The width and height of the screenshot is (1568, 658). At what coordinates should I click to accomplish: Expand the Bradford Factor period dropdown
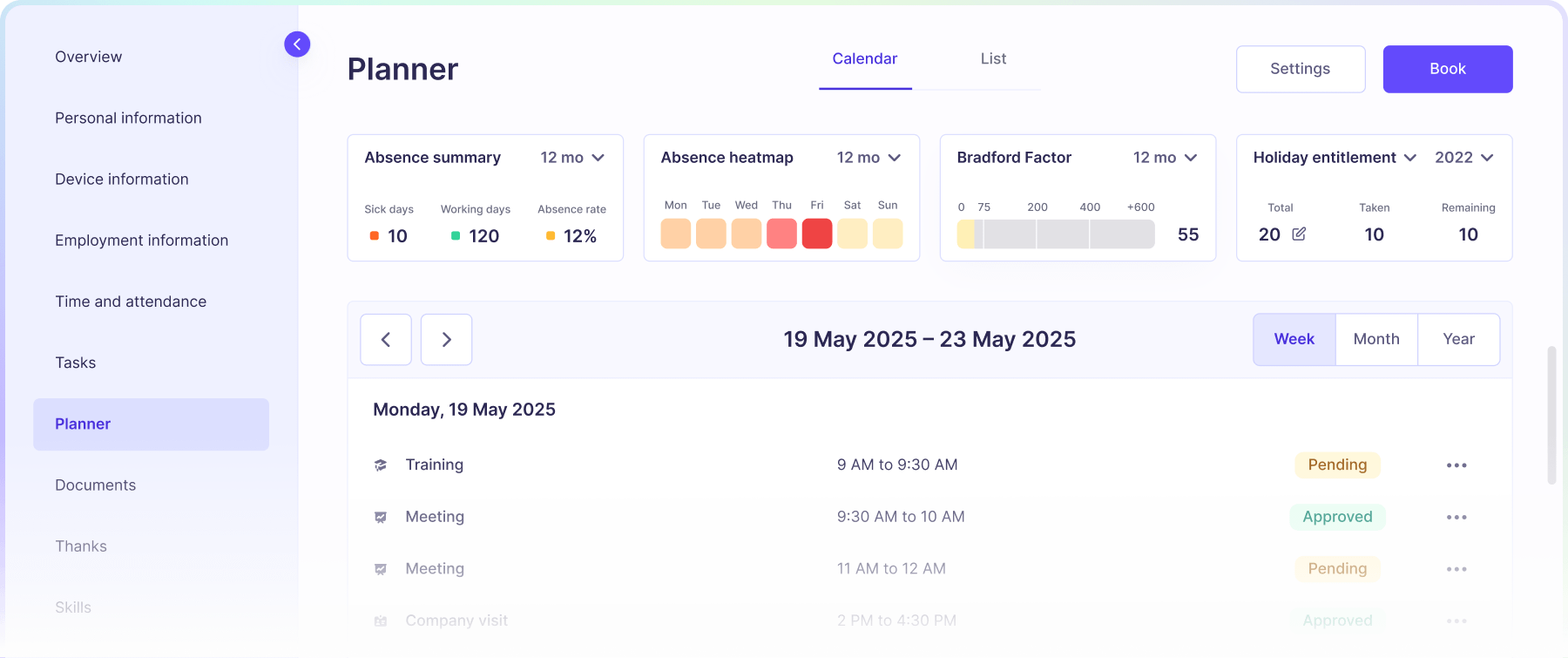tap(1165, 158)
